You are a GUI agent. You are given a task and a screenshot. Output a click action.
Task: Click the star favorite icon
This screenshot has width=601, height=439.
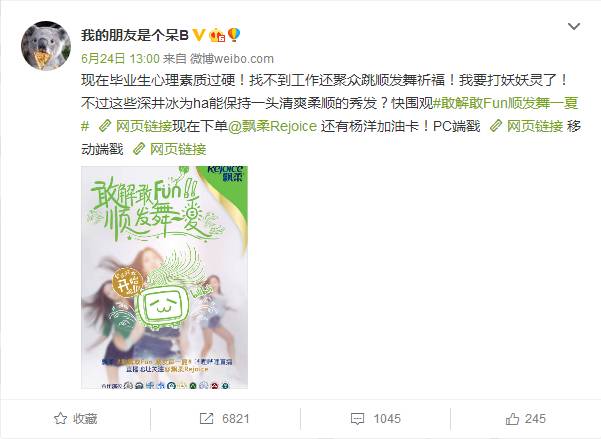click(61, 419)
